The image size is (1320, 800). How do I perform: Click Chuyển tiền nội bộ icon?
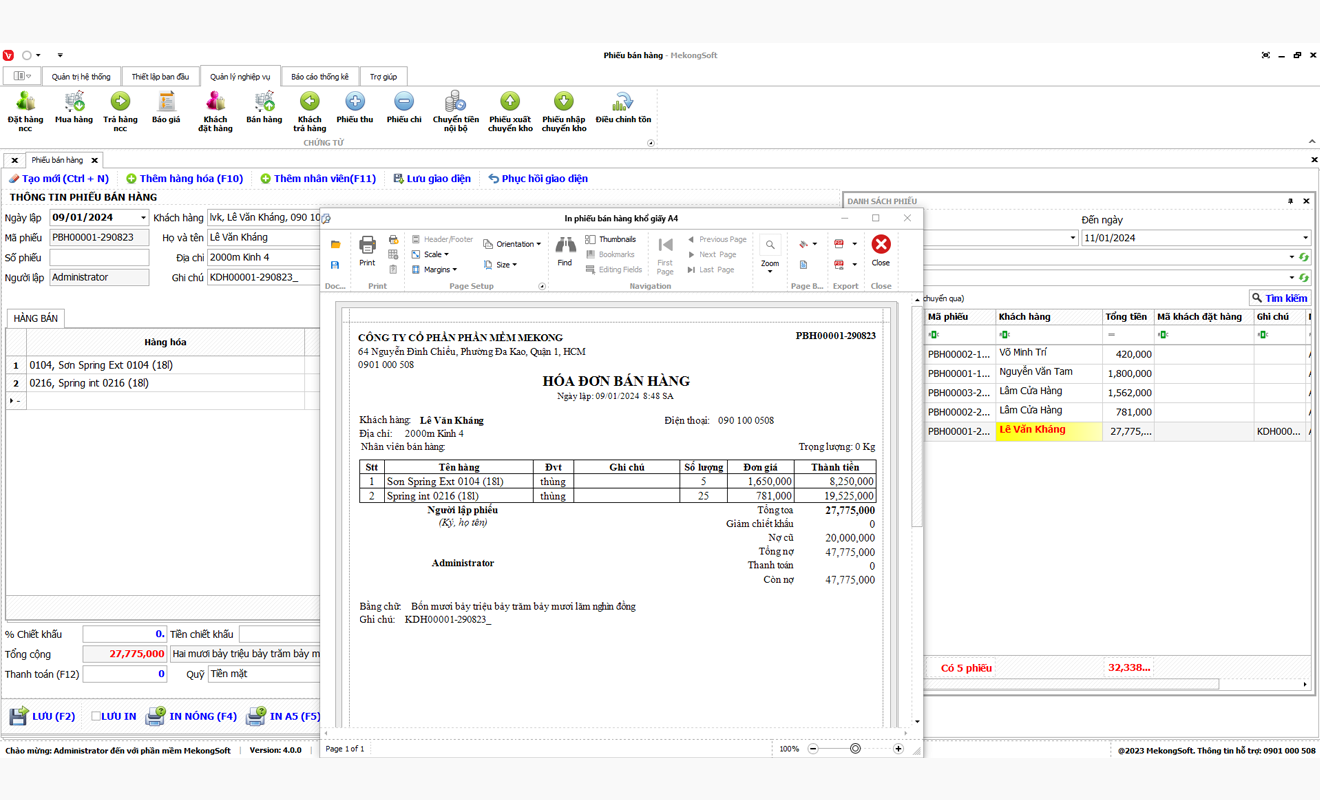[x=455, y=110]
